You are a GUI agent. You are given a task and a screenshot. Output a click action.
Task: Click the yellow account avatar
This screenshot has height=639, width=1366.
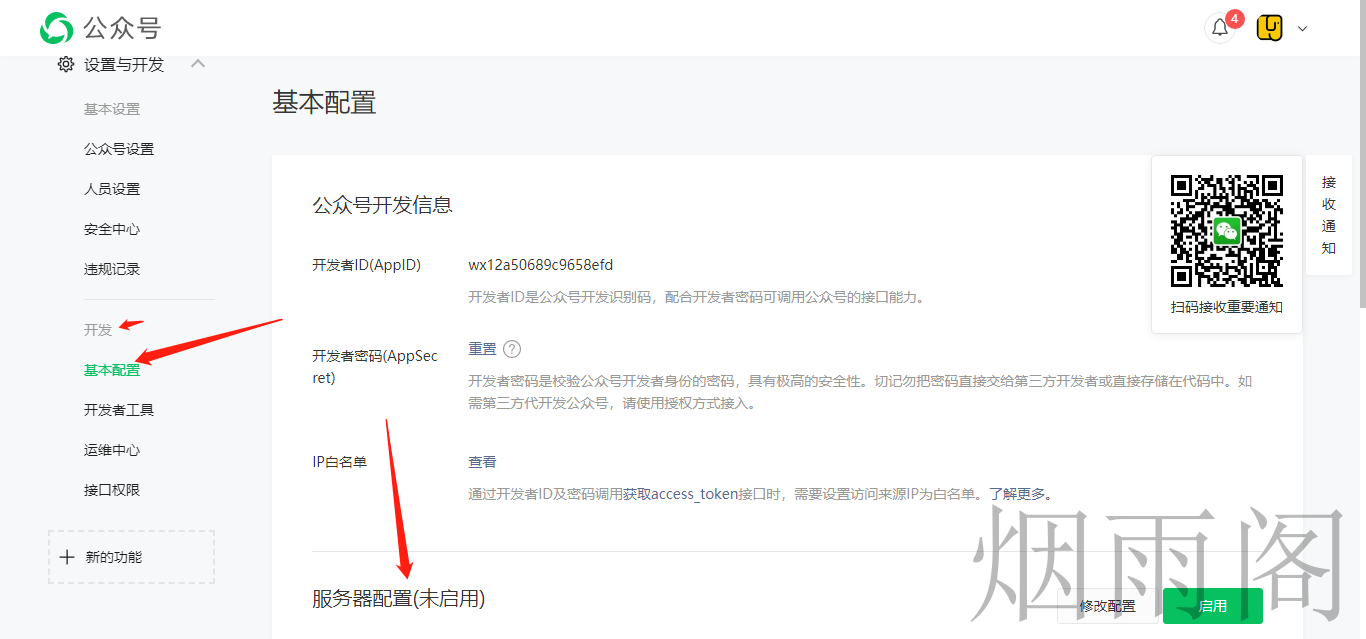pyautogui.click(x=1270, y=28)
